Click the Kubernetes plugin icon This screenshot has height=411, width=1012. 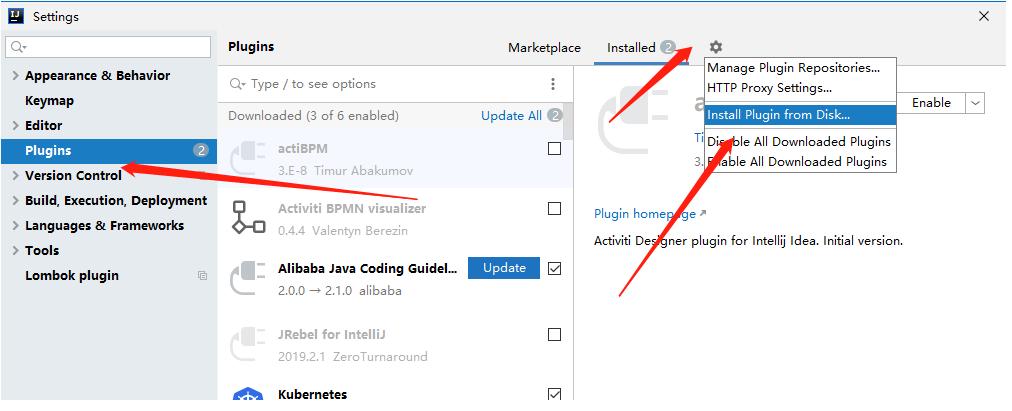pyautogui.click(x=247, y=394)
